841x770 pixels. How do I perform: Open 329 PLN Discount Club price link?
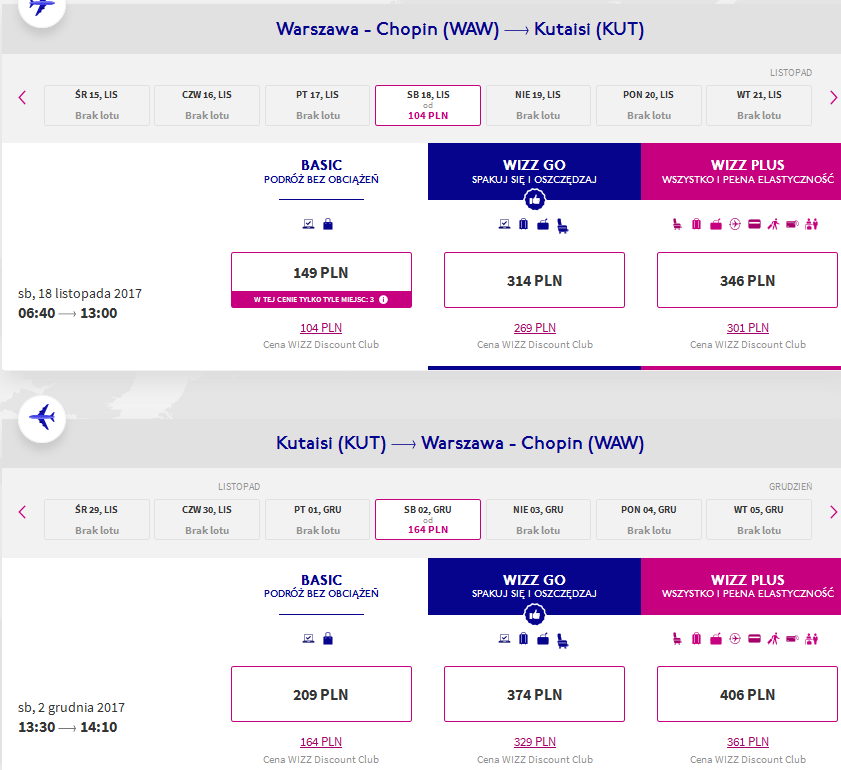pos(535,742)
